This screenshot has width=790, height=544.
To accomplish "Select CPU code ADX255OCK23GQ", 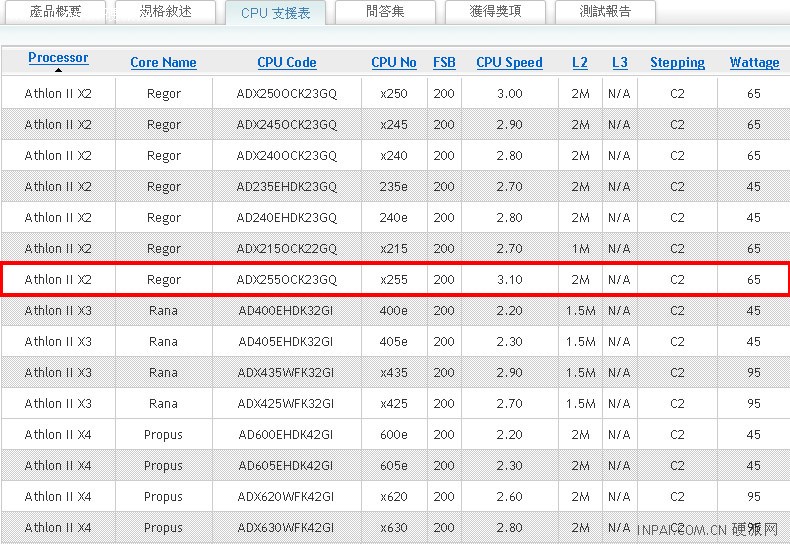I will pyautogui.click(x=287, y=280).
